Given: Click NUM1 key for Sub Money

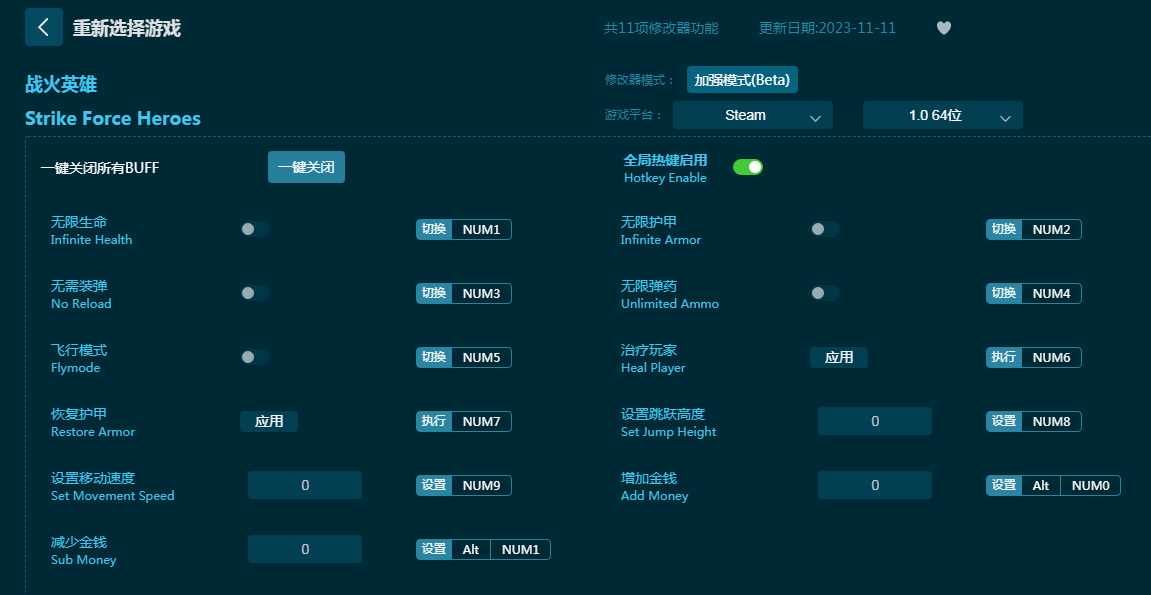Looking at the screenshot, I should (520, 550).
